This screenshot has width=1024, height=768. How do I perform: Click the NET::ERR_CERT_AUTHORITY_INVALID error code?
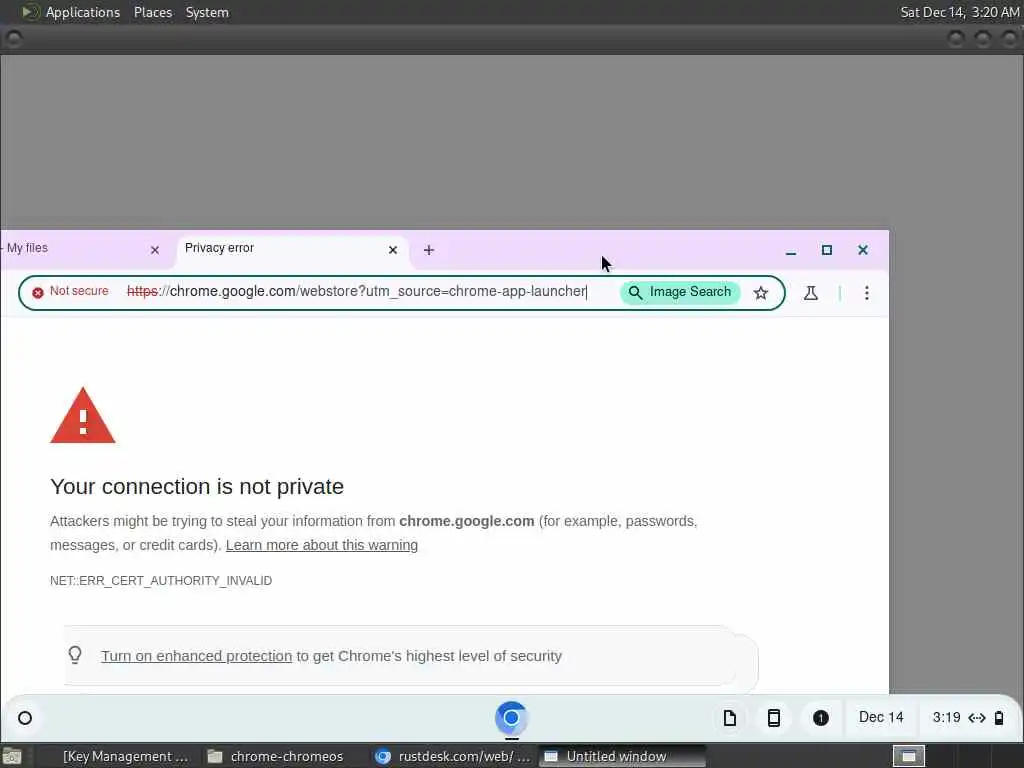point(161,581)
